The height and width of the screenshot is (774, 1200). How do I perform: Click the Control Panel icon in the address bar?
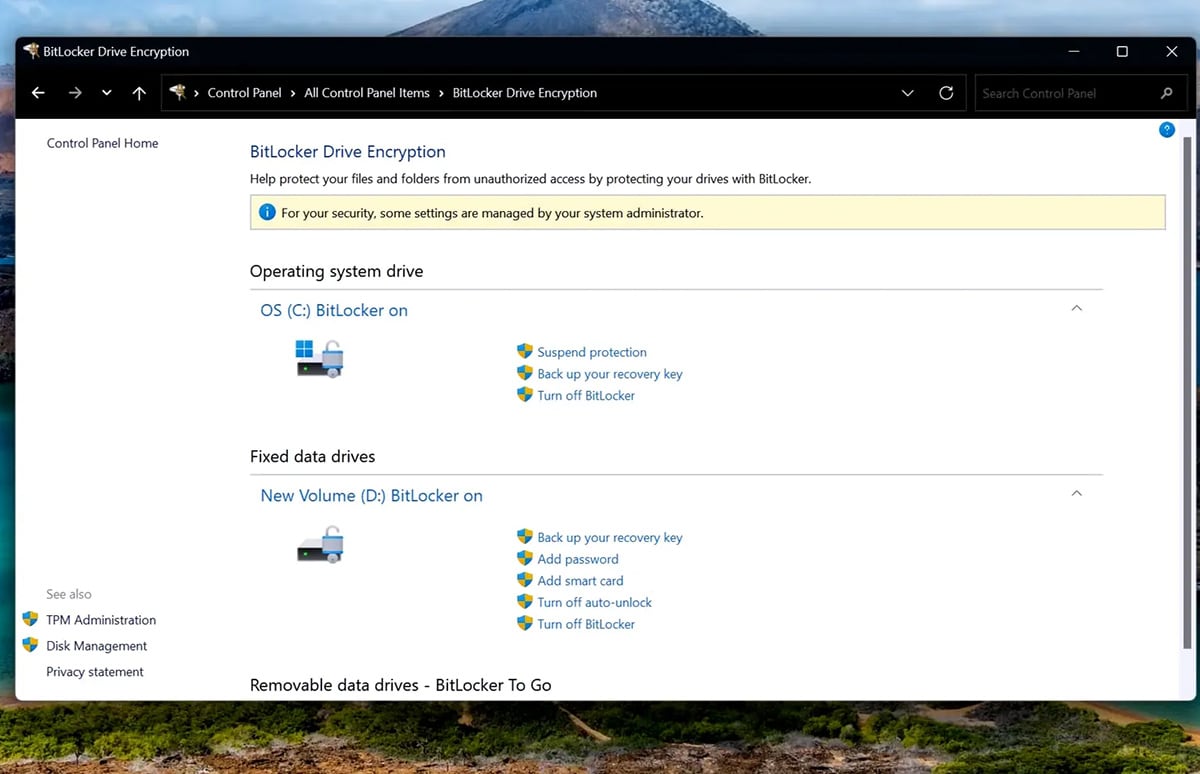coord(178,92)
